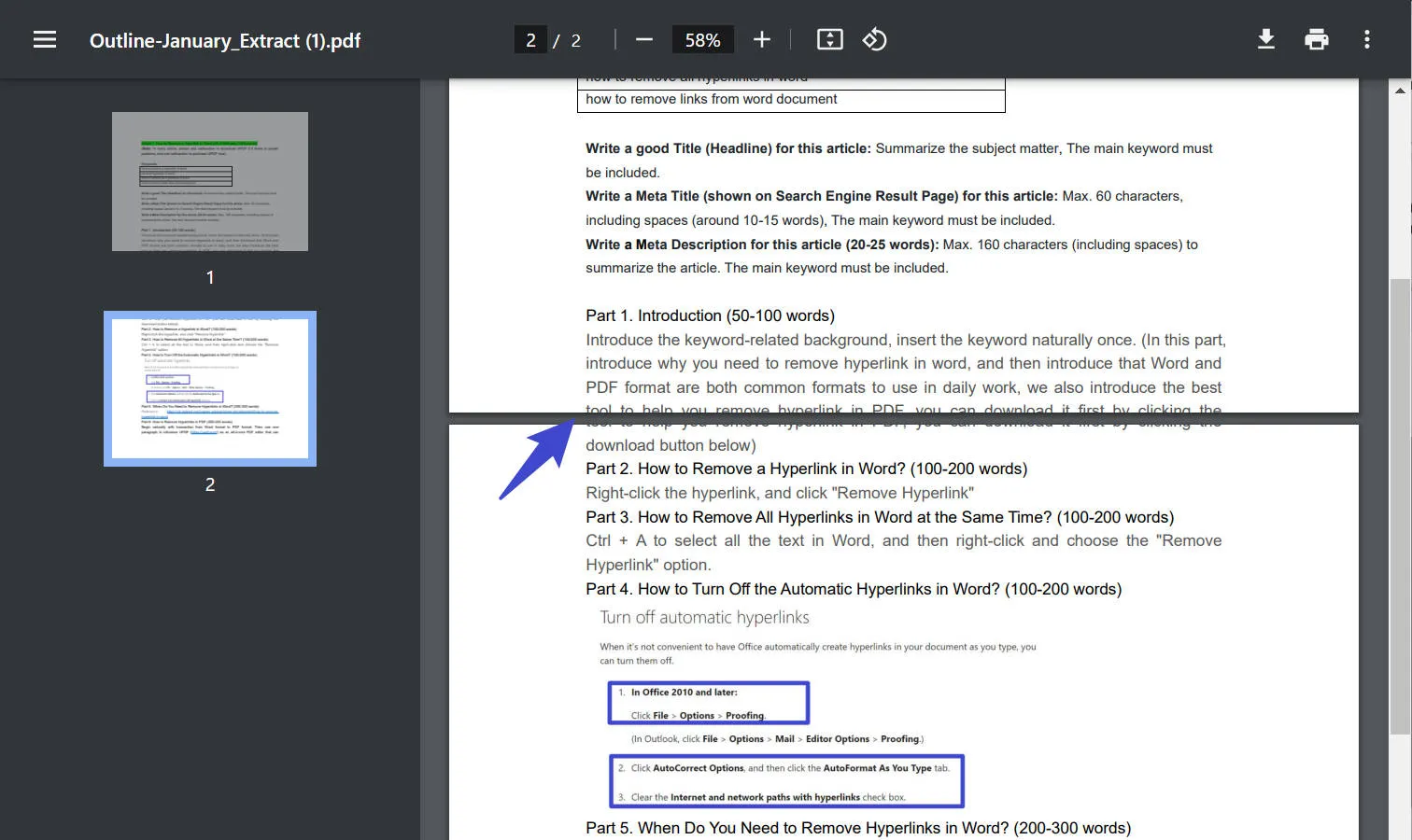Select page 1 thumbnail in sidebar

point(209,181)
